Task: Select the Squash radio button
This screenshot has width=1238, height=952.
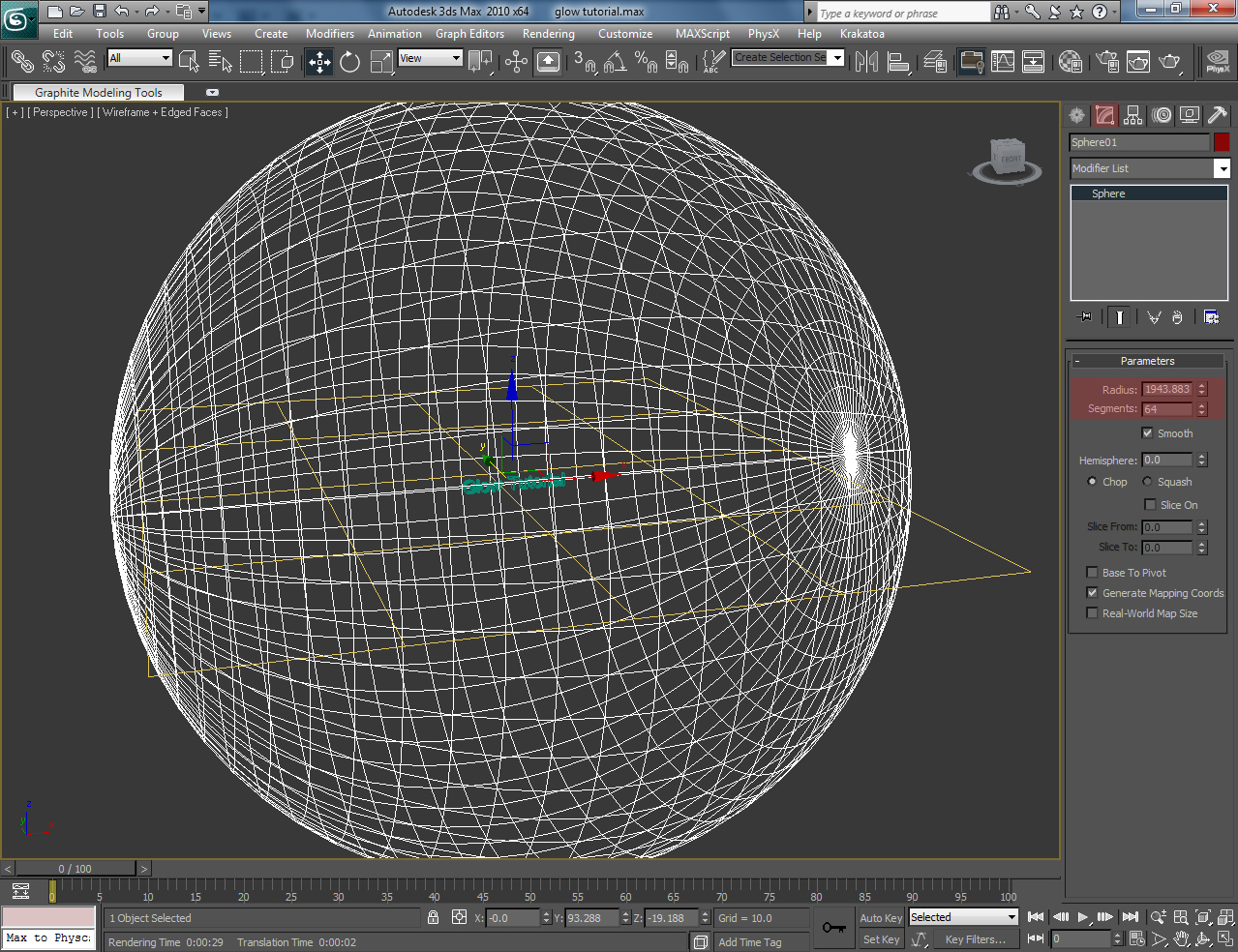Action: (x=1148, y=482)
